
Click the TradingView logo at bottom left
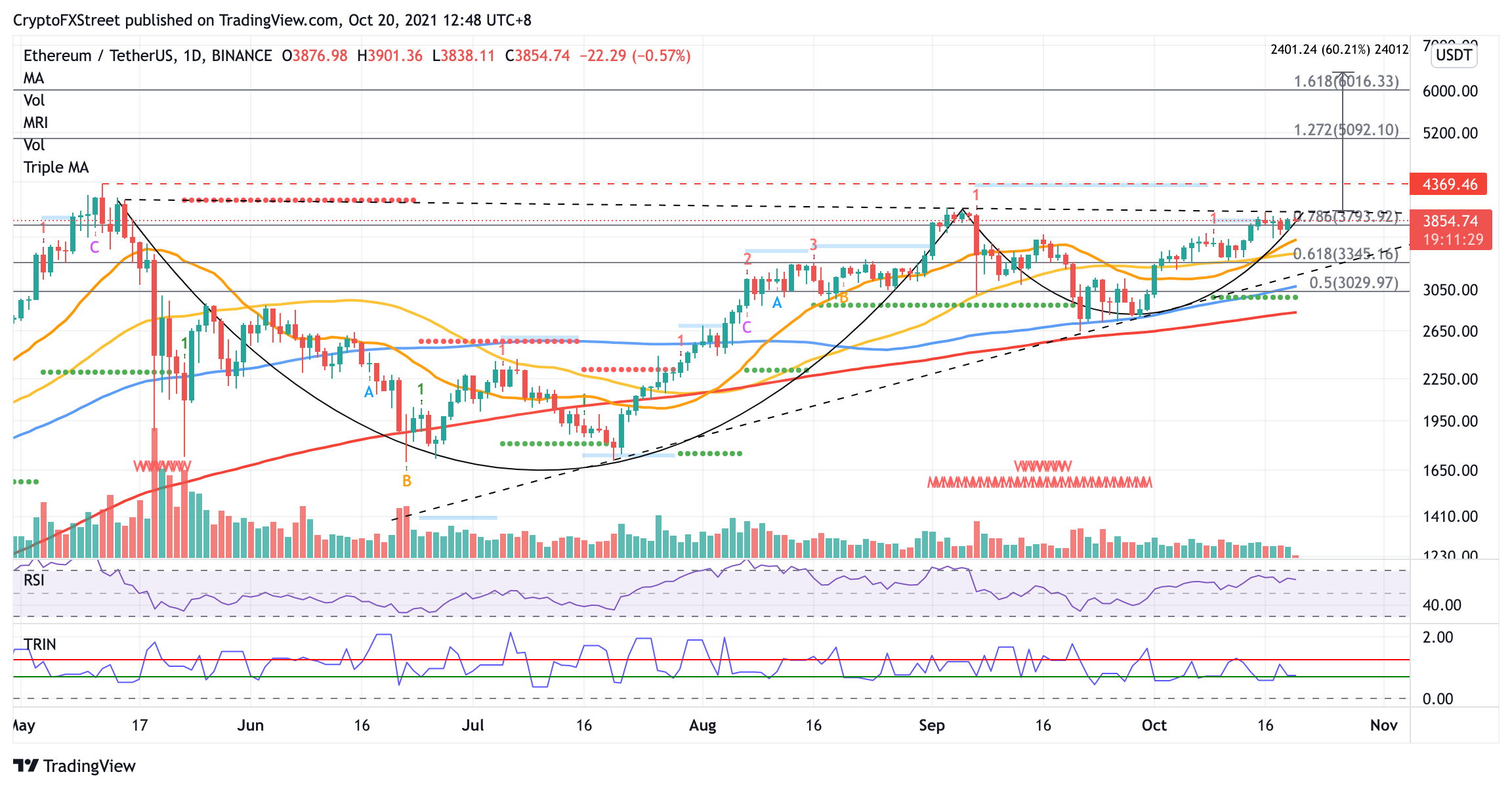tap(74, 765)
